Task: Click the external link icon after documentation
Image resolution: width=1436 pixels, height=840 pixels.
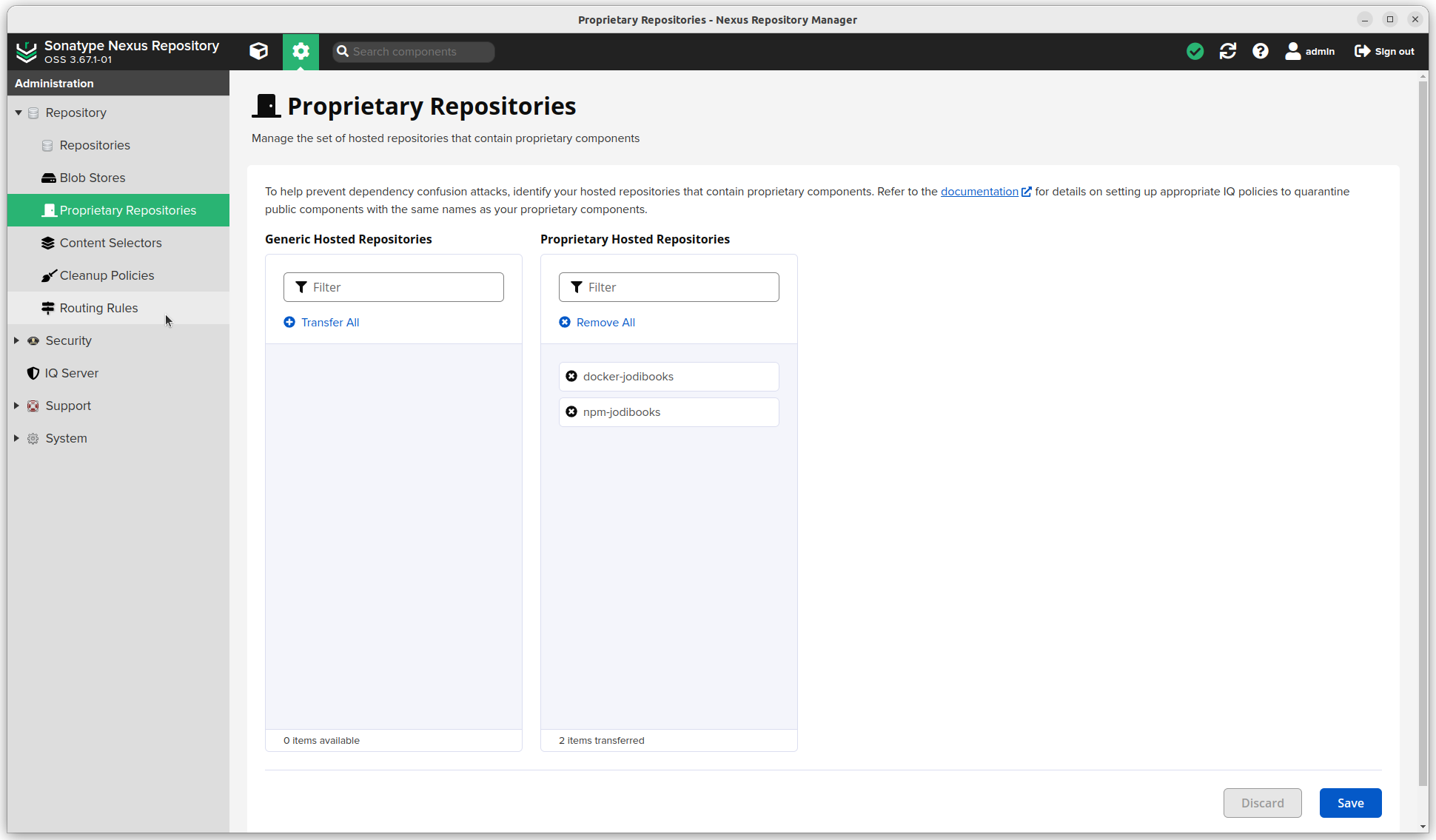Action: click(1026, 192)
